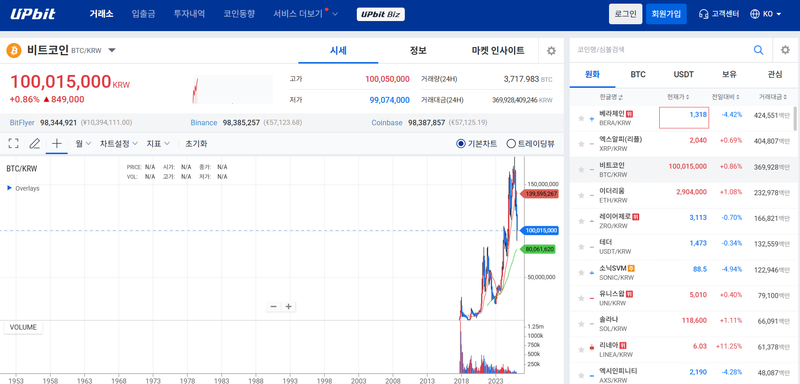Switch to 보유 tab
800x384 pixels.
tap(729, 74)
